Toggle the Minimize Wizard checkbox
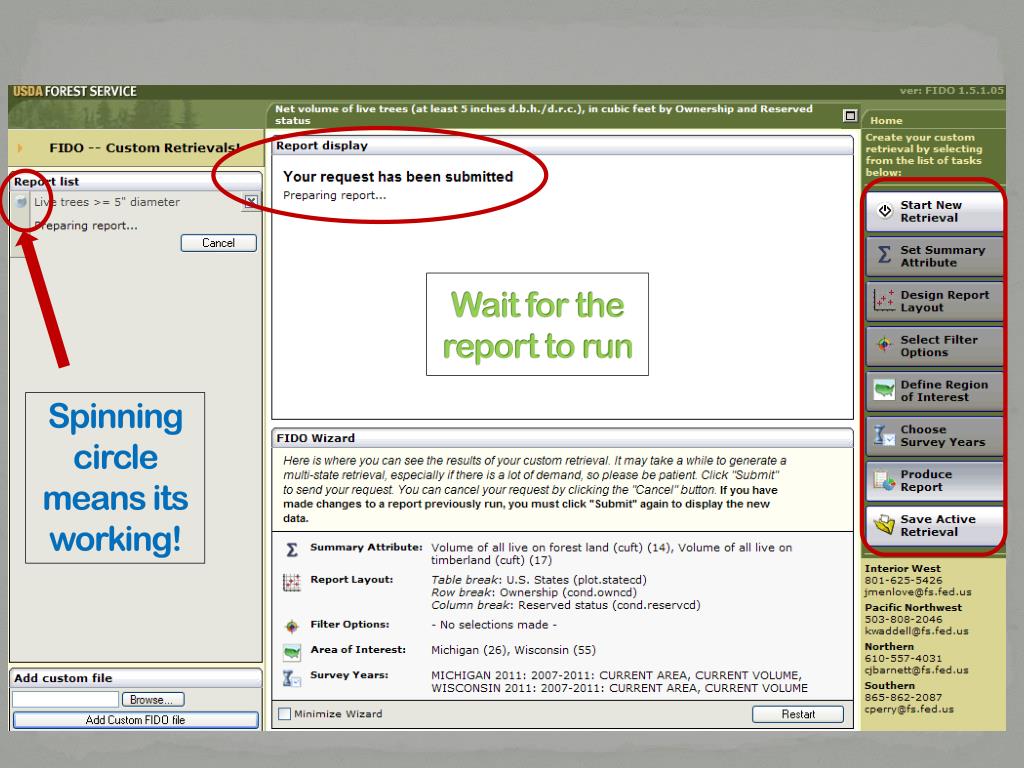Screen dimensions: 1024x768 point(285,714)
